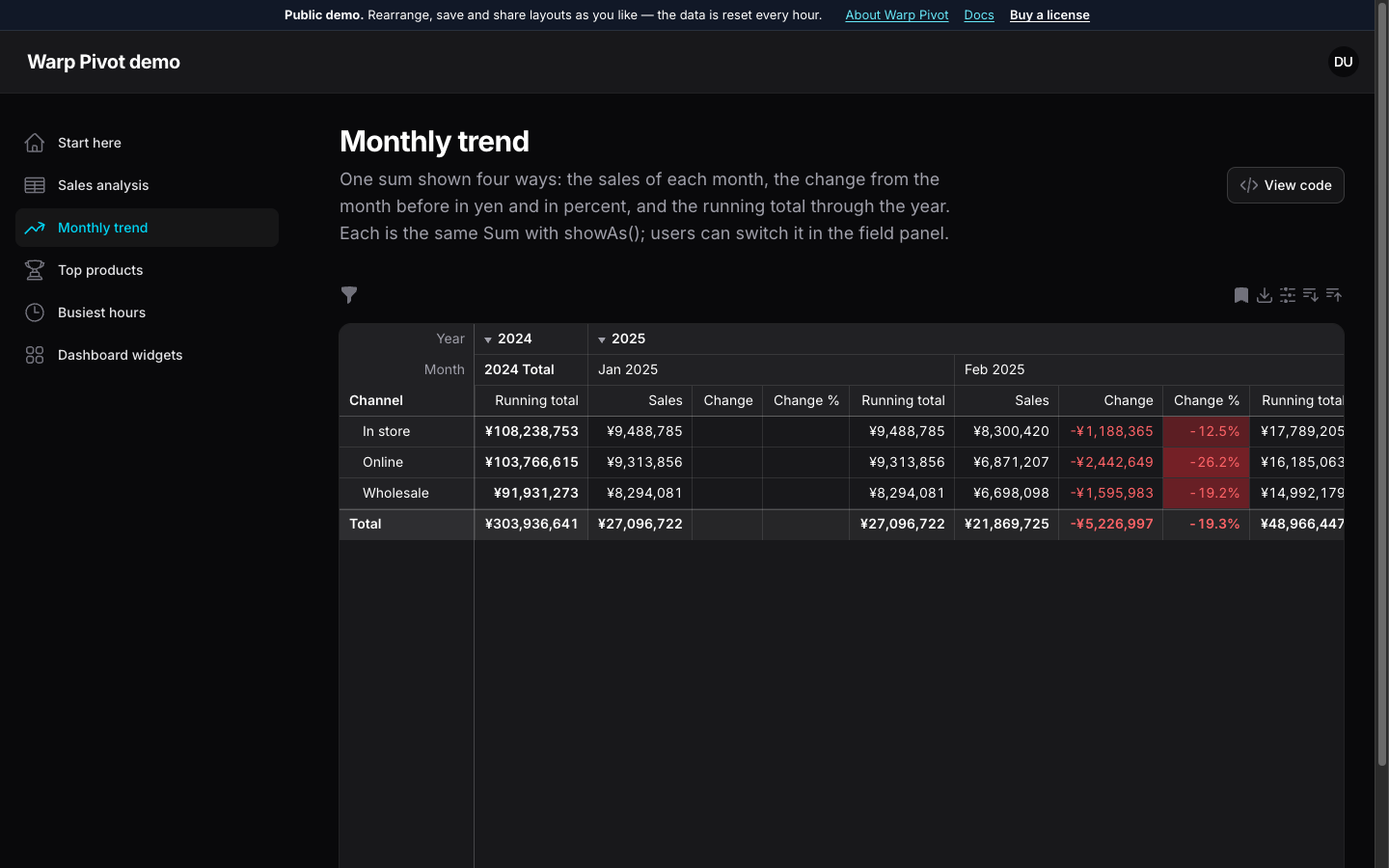Image resolution: width=1389 pixels, height=868 pixels.
Task: Select the Monthly trend sidebar item
Action: [147, 228]
